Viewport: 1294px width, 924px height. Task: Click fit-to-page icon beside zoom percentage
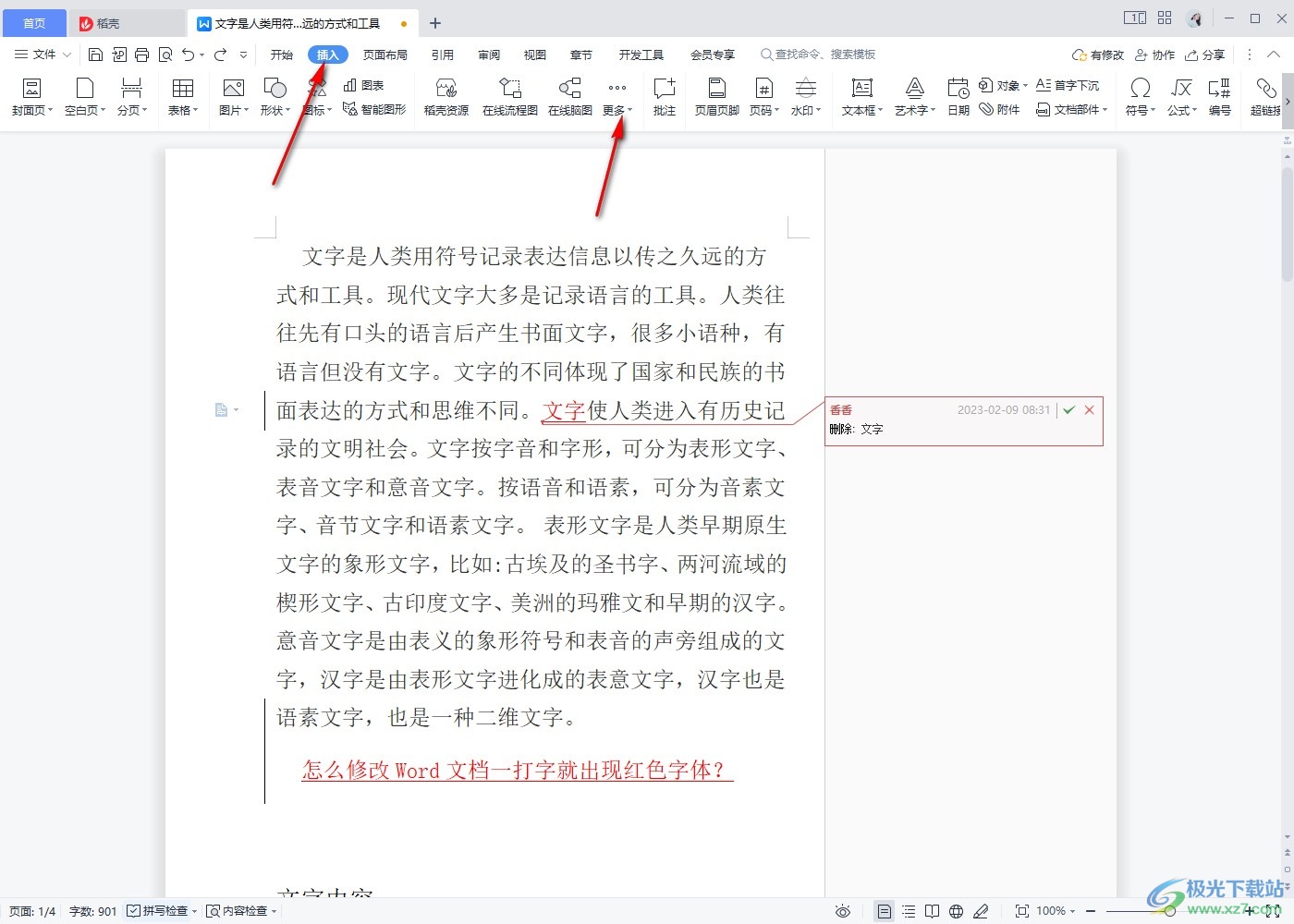click(1022, 911)
